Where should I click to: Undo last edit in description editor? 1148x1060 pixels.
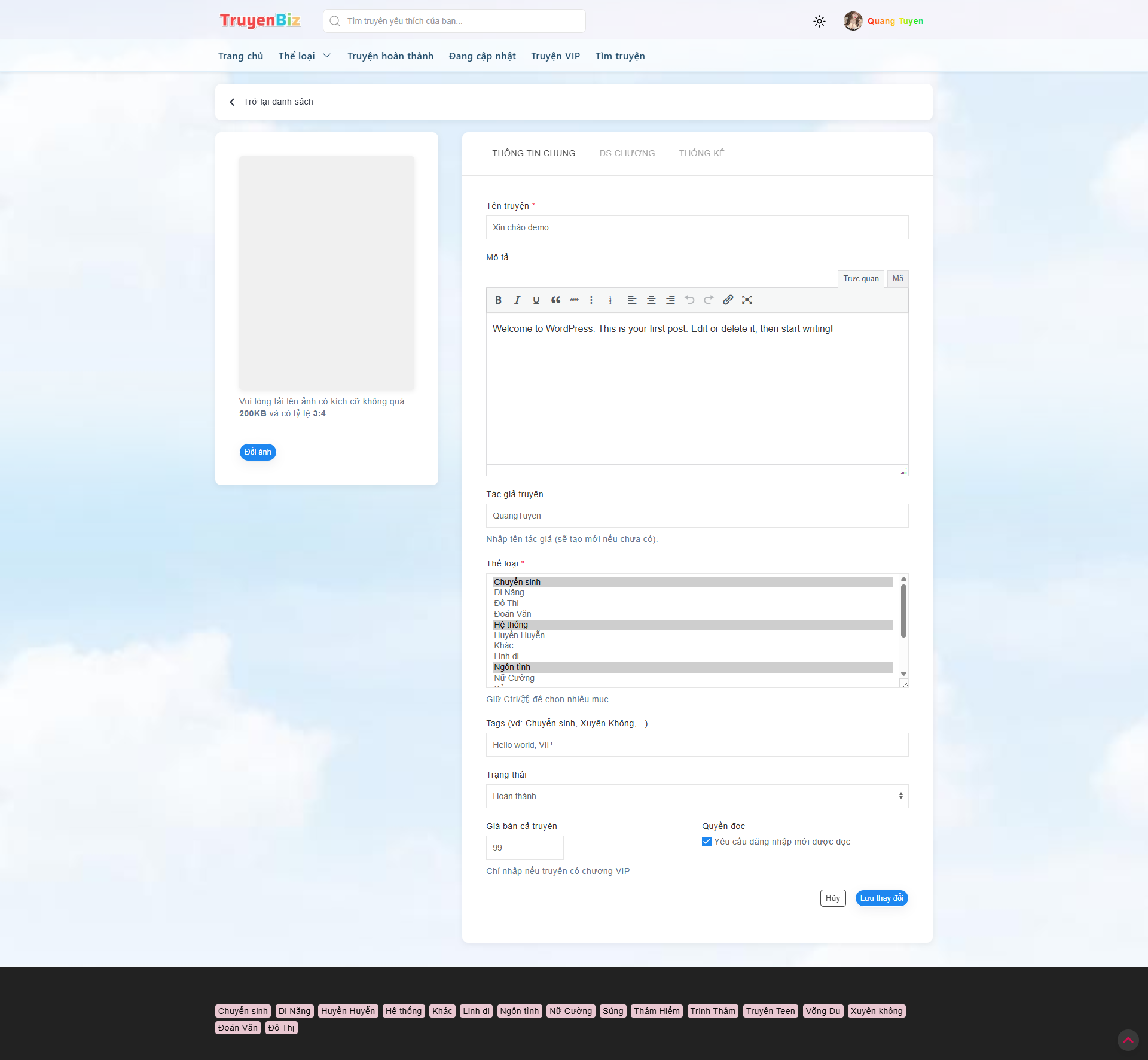coord(689,300)
